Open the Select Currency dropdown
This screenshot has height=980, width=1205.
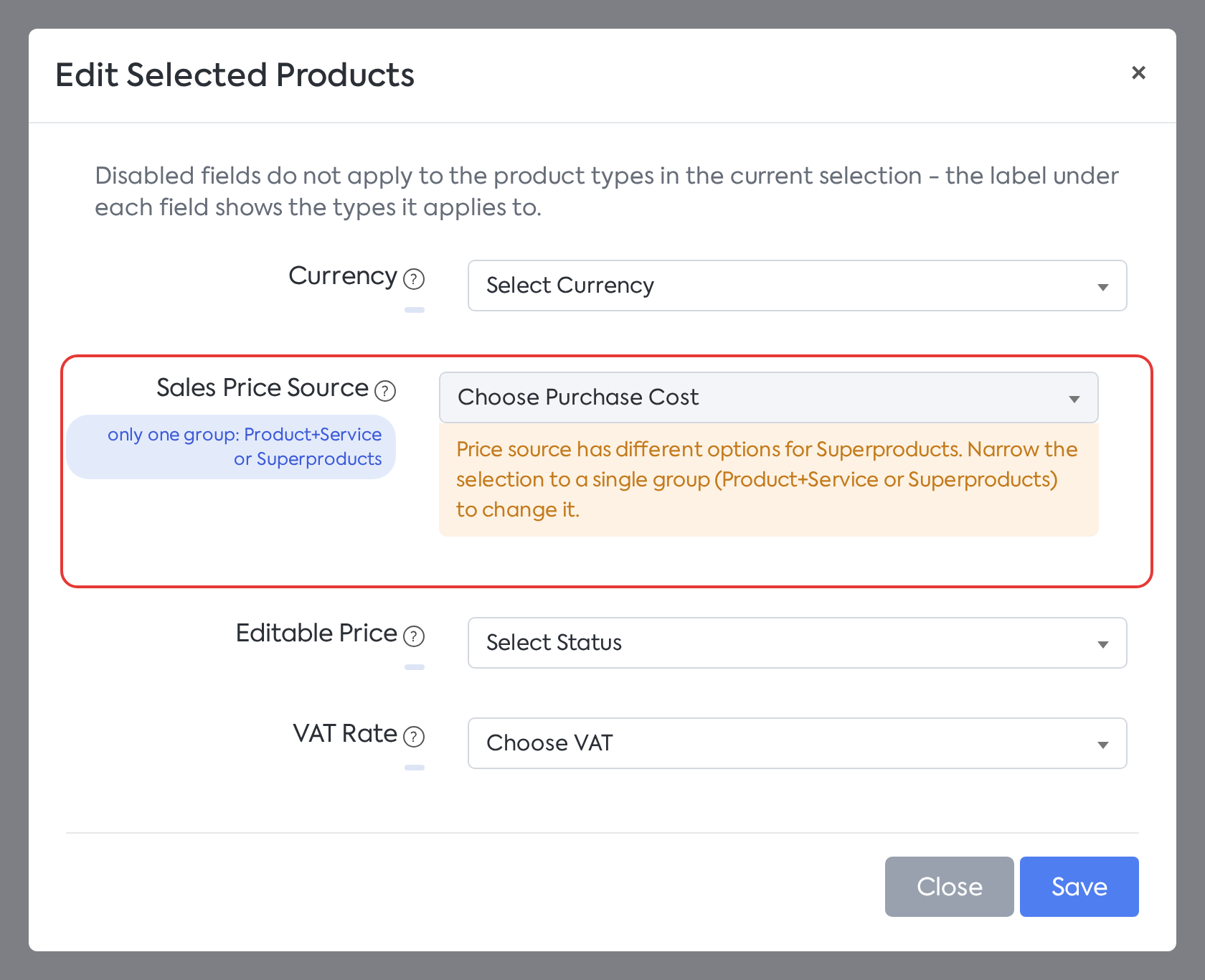coord(797,286)
